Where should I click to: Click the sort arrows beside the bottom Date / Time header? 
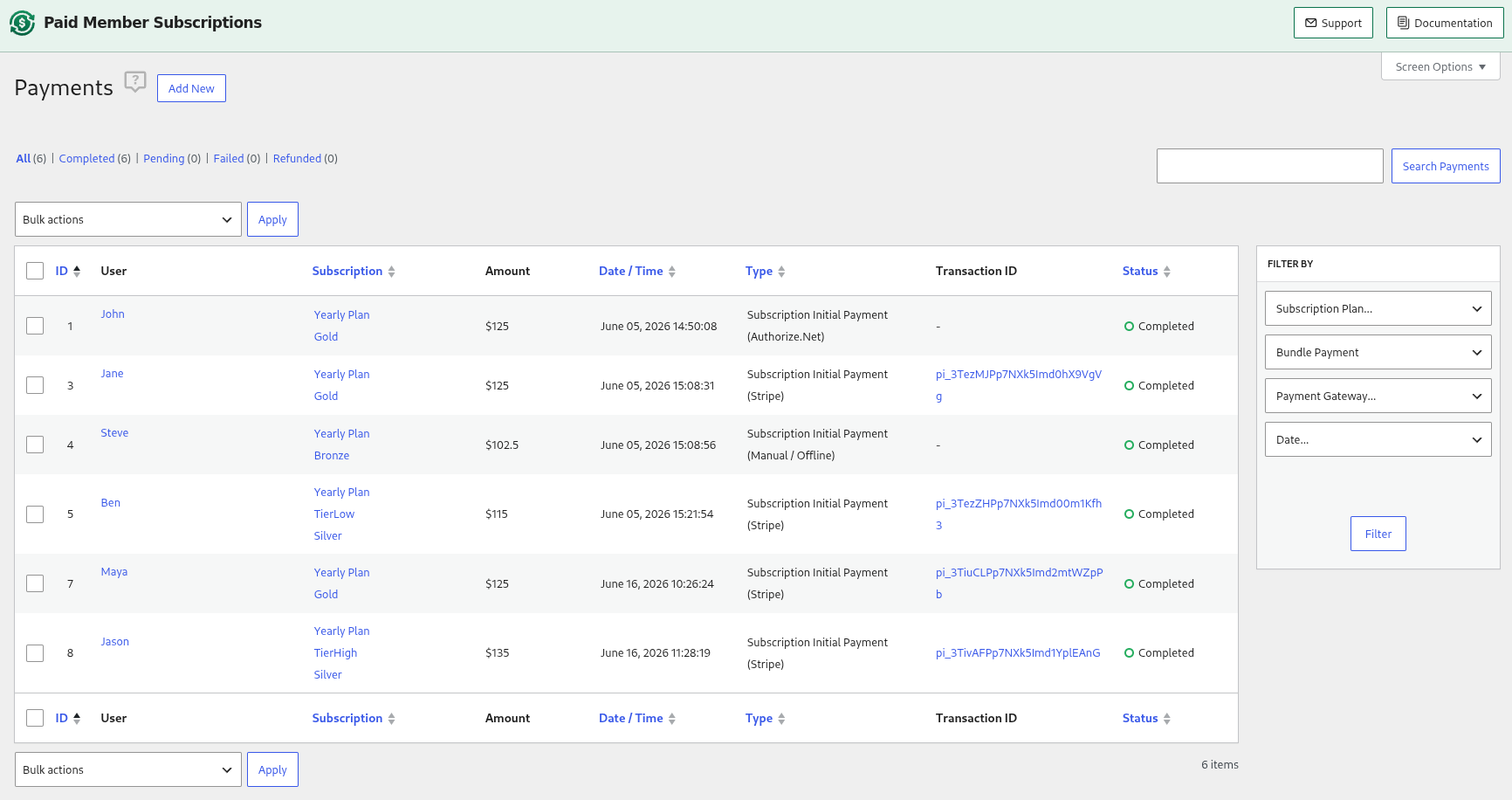(672, 719)
